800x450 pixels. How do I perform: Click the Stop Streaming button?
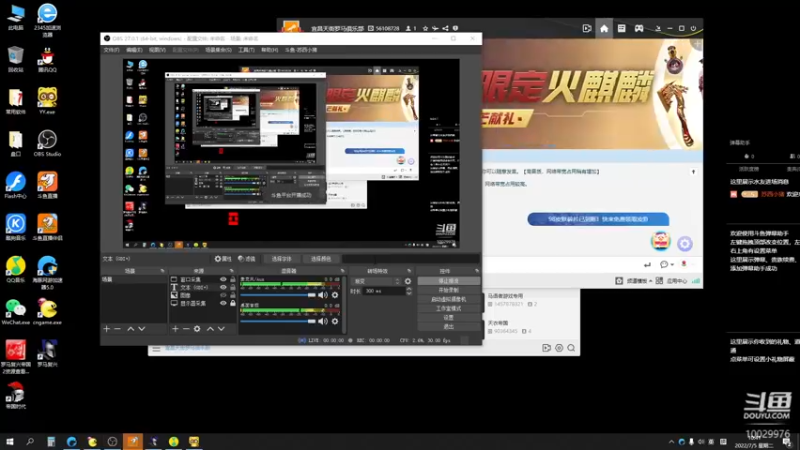[x=448, y=281]
